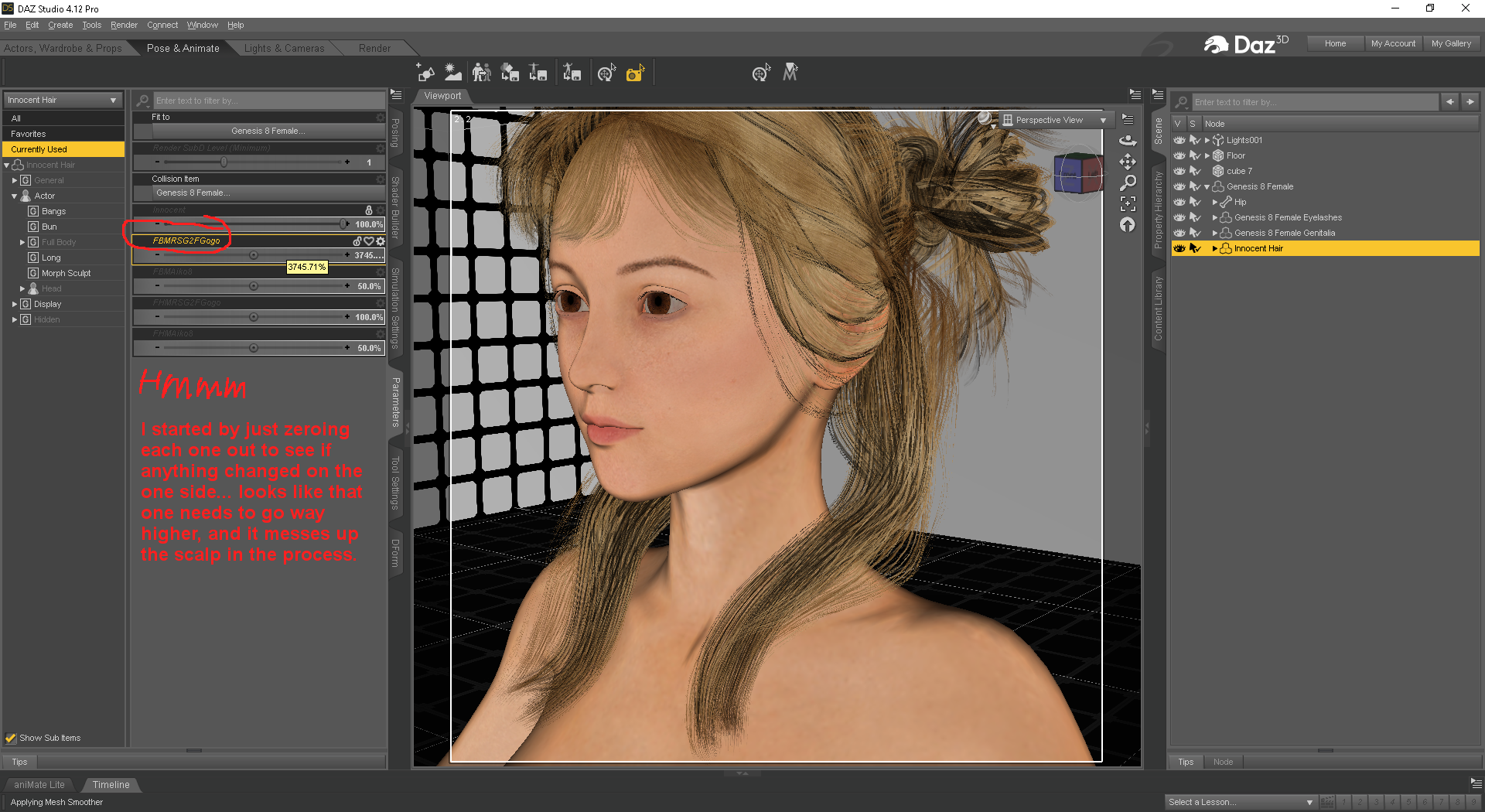Image resolution: width=1485 pixels, height=812 pixels.
Task: Select the viewport orbit camera icon
Action: coord(1128,140)
